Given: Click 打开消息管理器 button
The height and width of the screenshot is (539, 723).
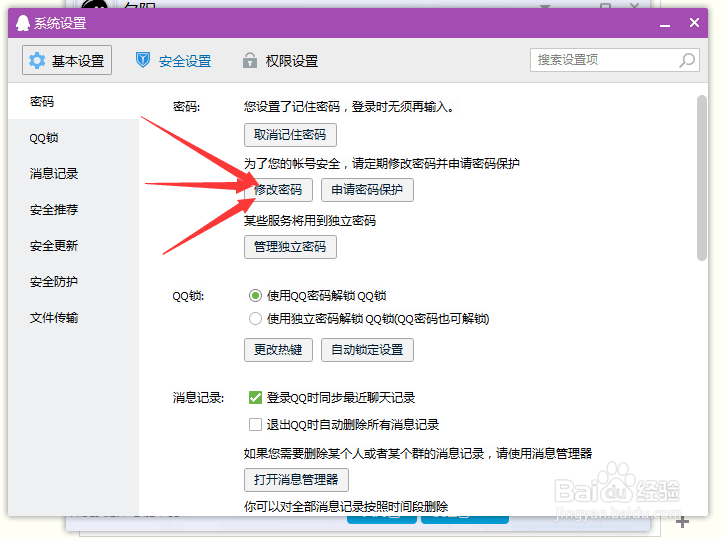Looking at the screenshot, I should tap(296, 480).
